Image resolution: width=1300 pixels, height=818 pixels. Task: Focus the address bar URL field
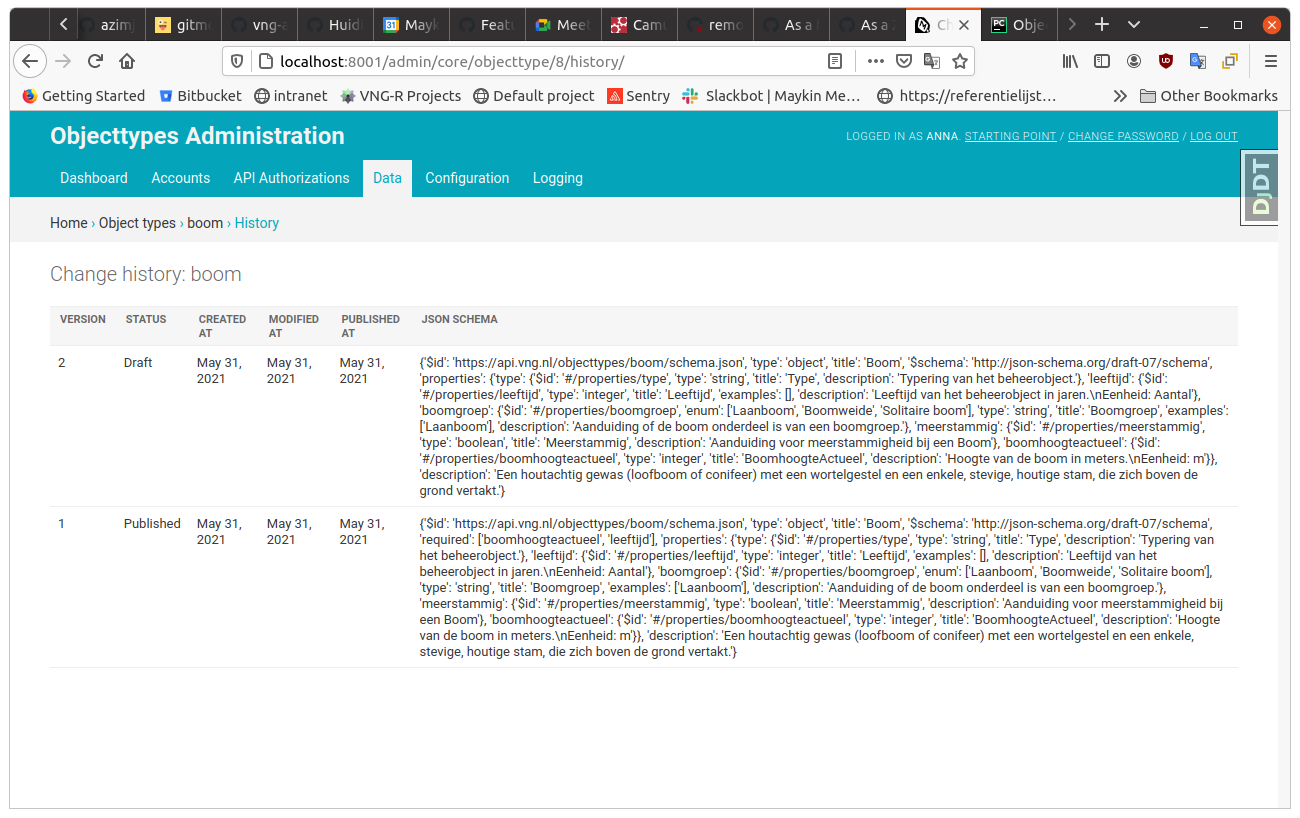point(540,61)
